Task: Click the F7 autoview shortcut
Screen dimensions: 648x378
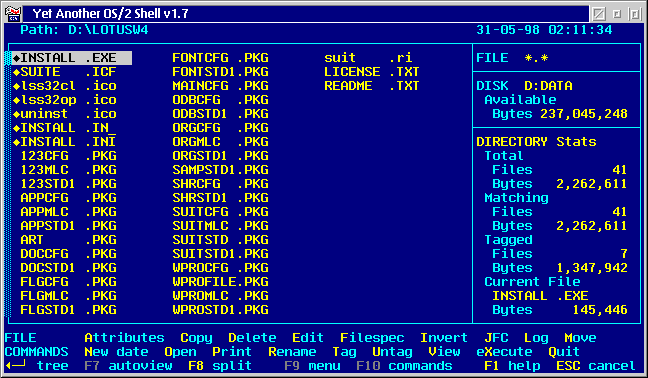Action: coord(128,366)
